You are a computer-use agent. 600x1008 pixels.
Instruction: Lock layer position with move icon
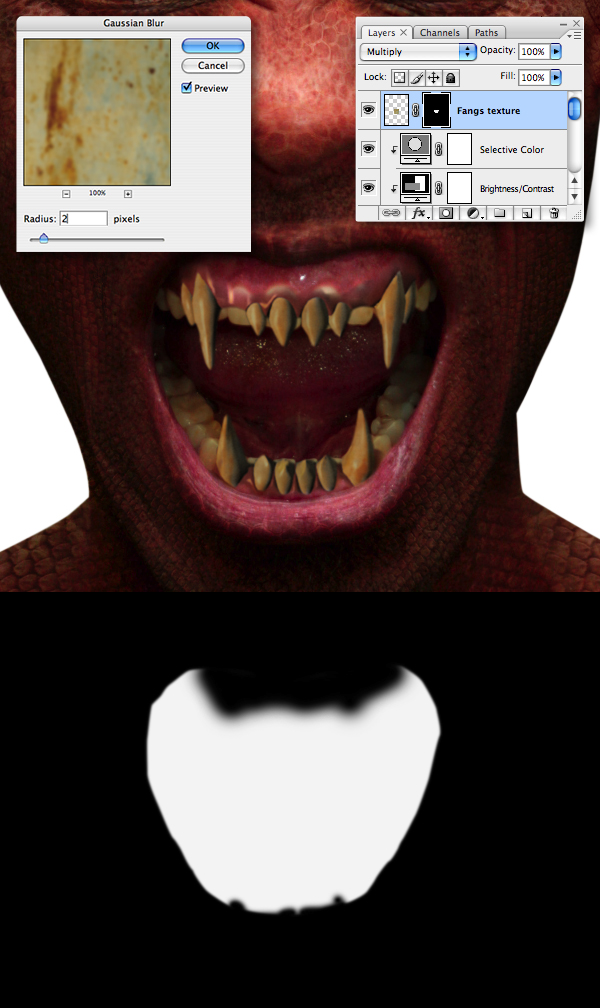(433, 78)
